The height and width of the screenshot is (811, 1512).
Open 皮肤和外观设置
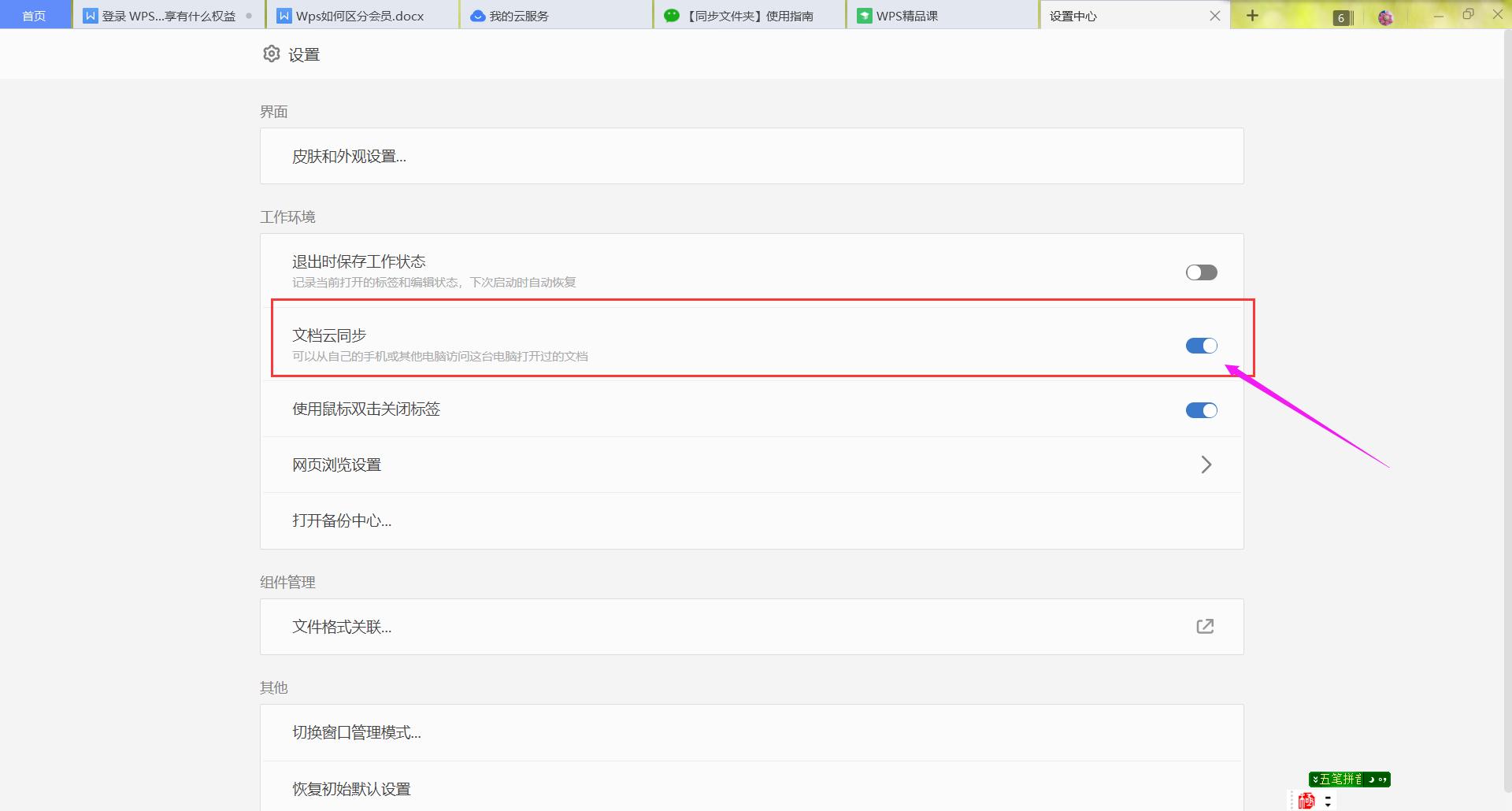coord(349,156)
